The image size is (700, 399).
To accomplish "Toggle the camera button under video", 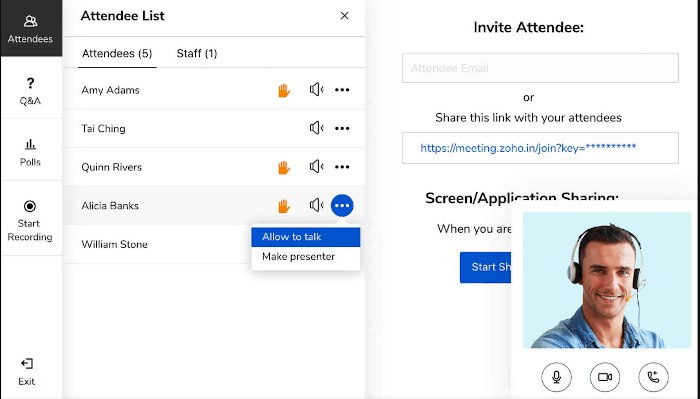I will tap(605, 377).
